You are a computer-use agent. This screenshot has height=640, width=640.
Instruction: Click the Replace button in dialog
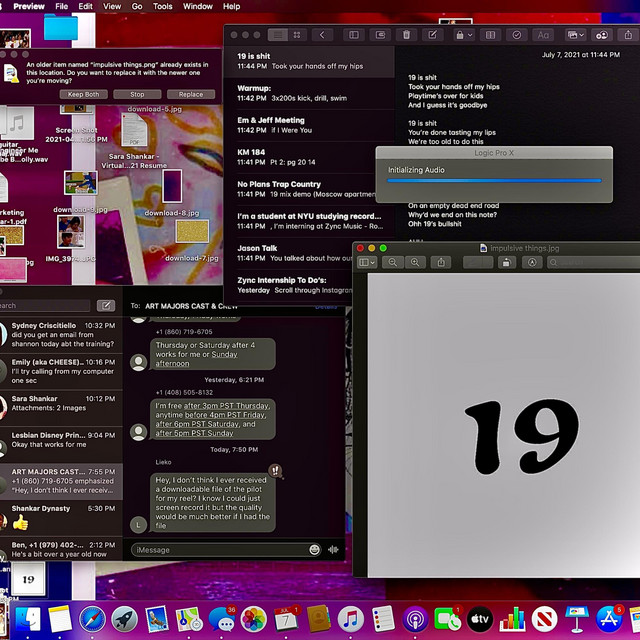[x=191, y=94]
